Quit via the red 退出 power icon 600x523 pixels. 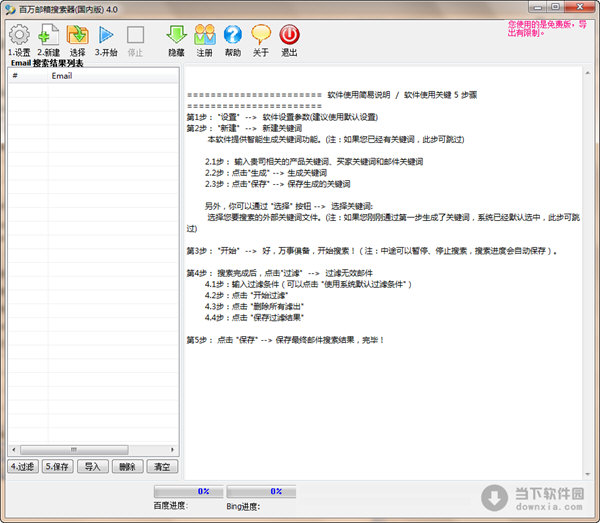tap(289, 34)
